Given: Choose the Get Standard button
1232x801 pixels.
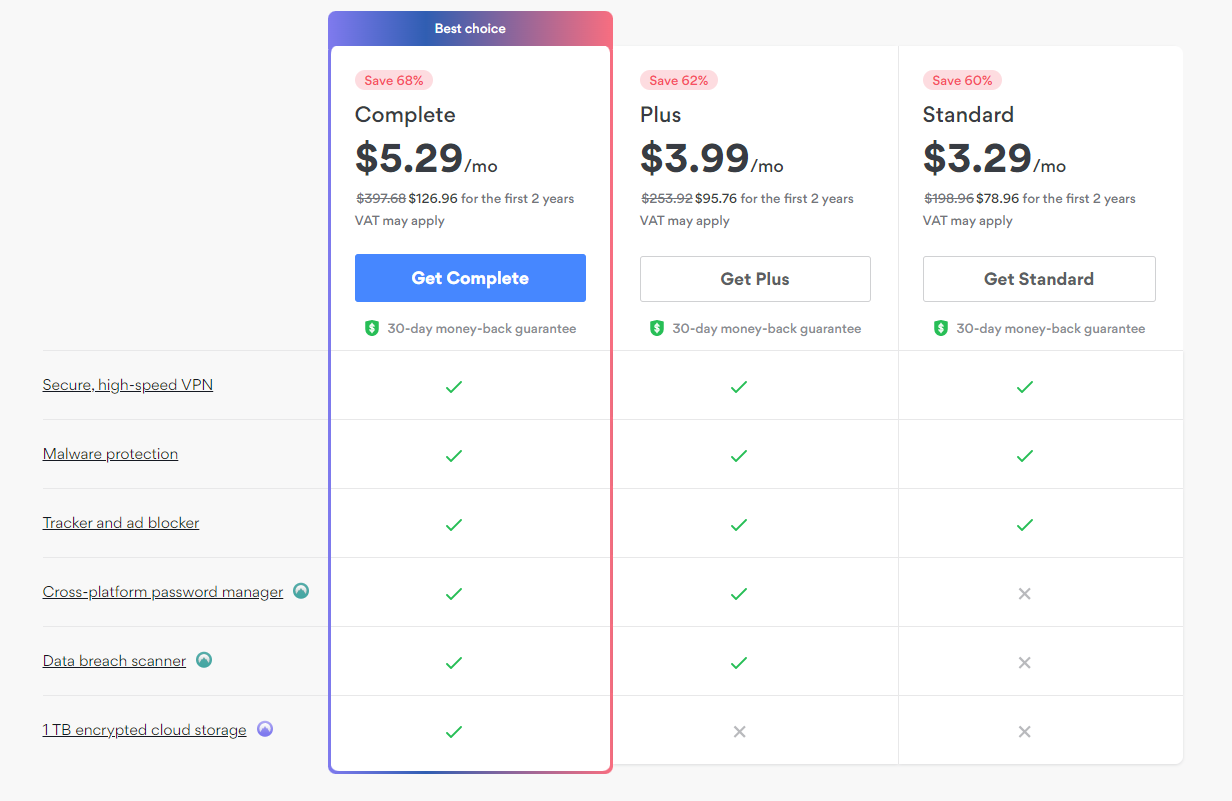Looking at the screenshot, I should pos(1039,279).
